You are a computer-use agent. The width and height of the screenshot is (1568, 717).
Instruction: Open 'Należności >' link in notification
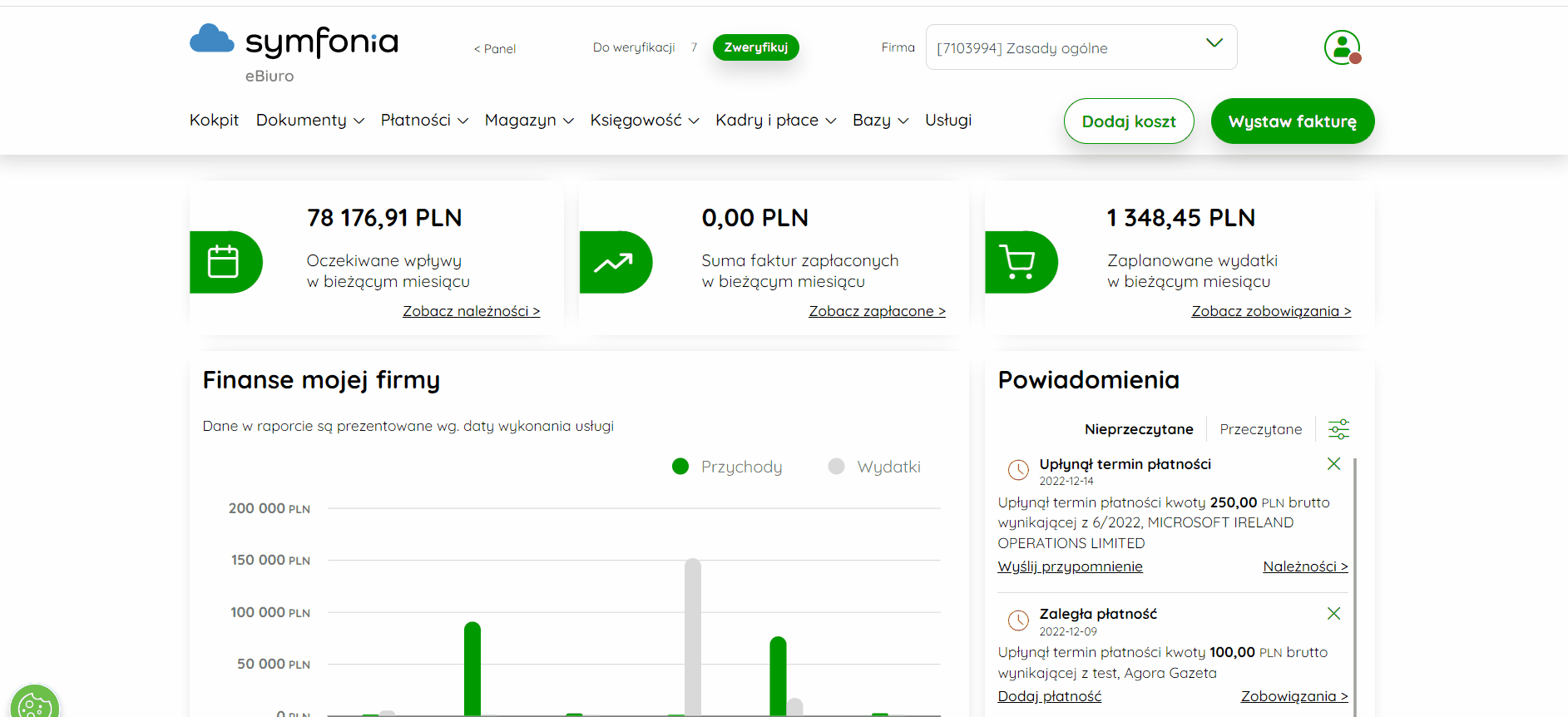tap(1305, 566)
